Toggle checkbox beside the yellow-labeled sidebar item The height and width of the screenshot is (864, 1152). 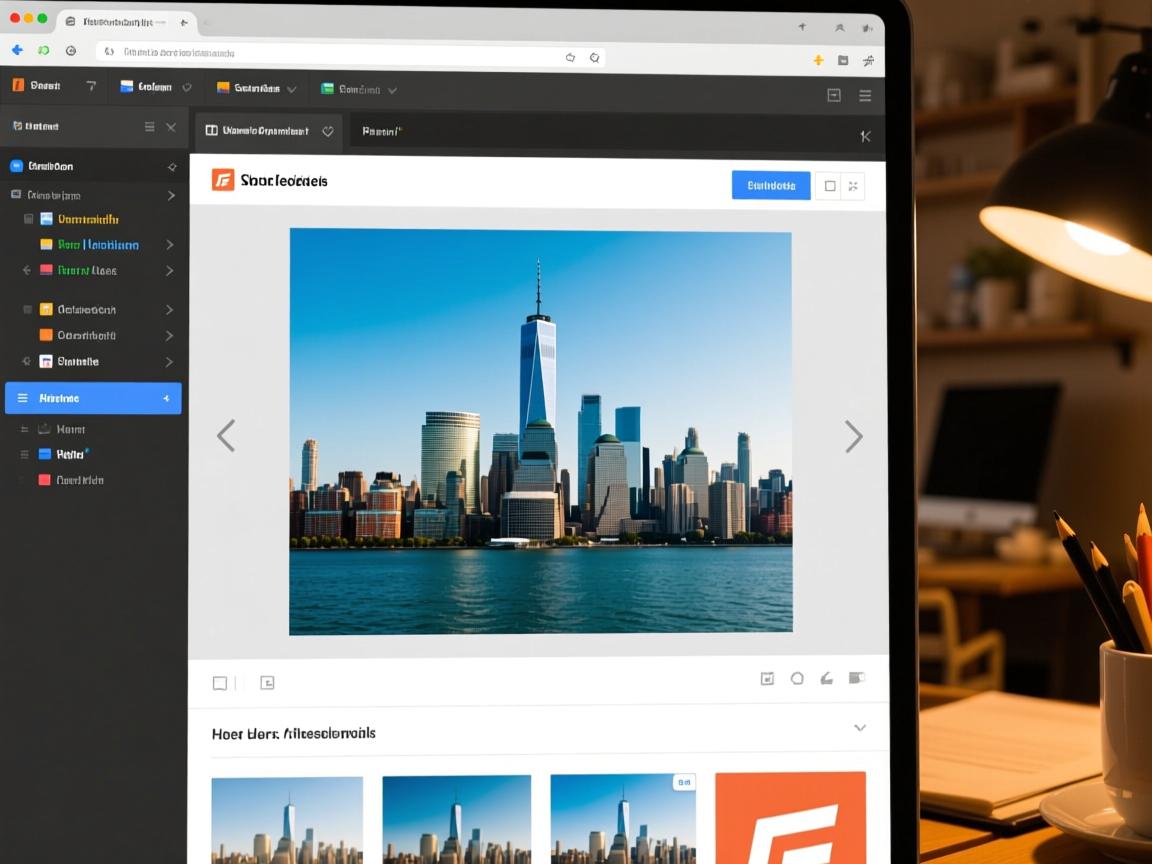(29, 219)
